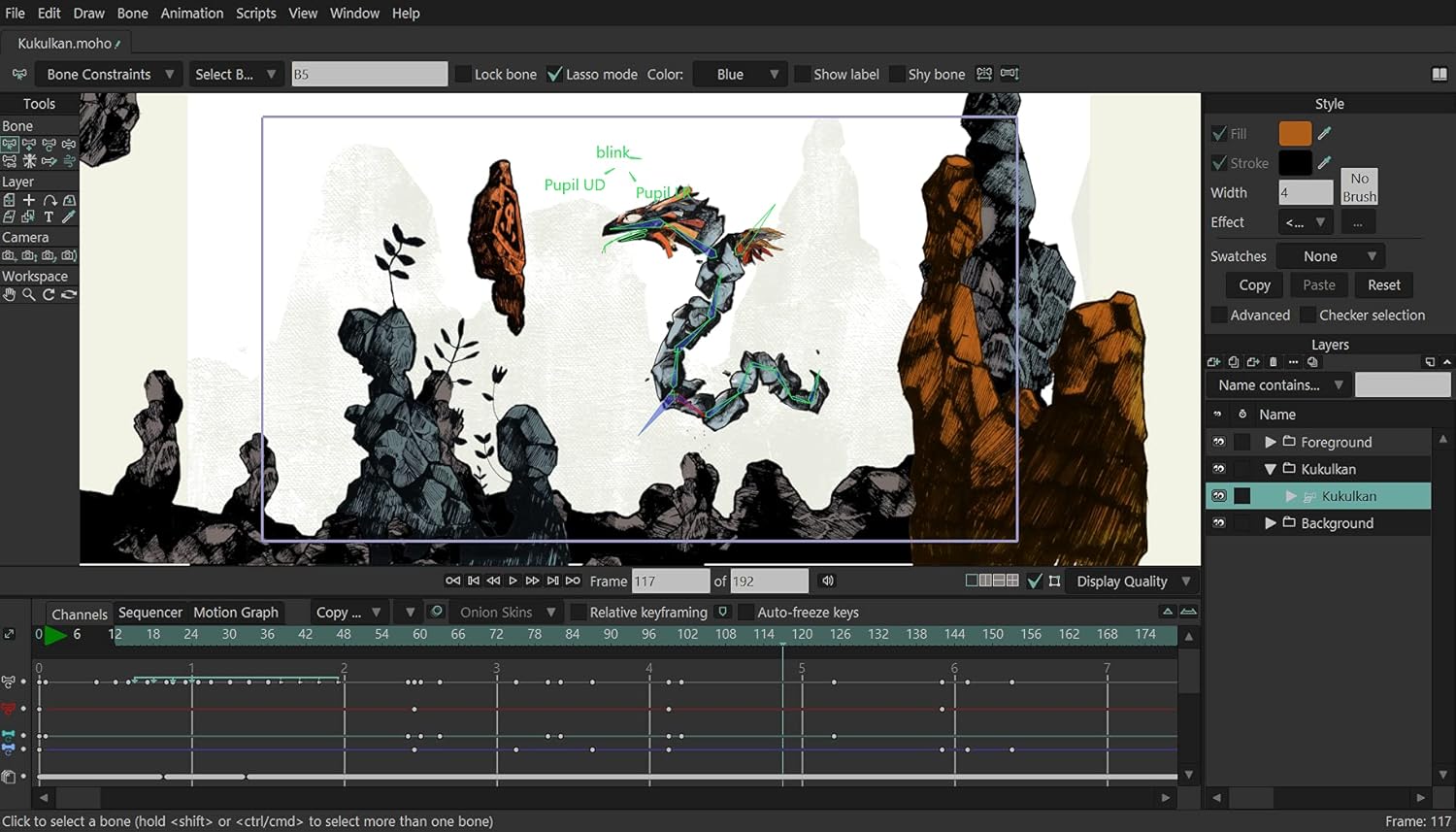Open the Animation menu
Viewport: 1456px width, 832px height.
tap(191, 13)
